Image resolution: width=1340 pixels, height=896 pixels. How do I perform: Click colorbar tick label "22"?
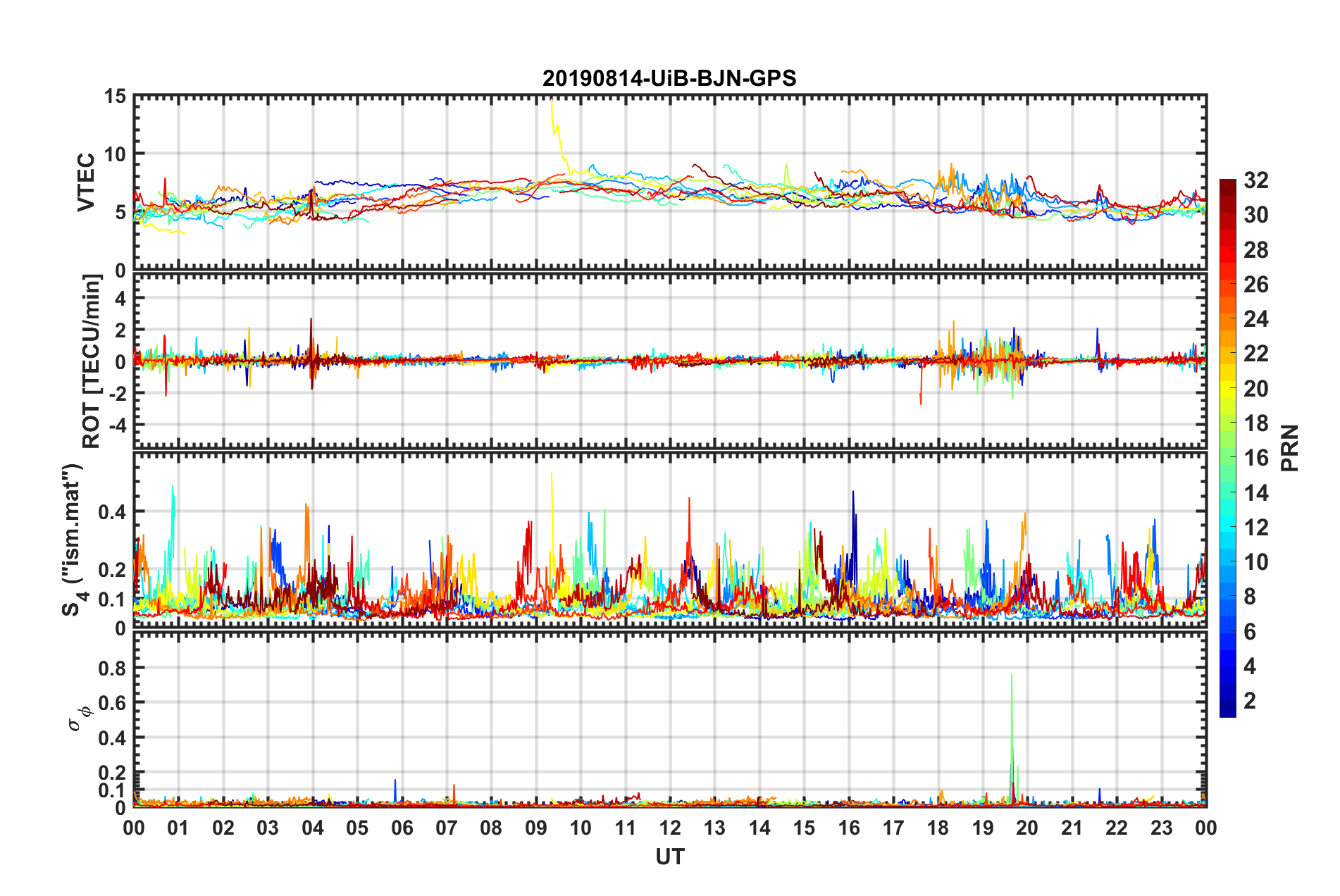click(x=1256, y=354)
